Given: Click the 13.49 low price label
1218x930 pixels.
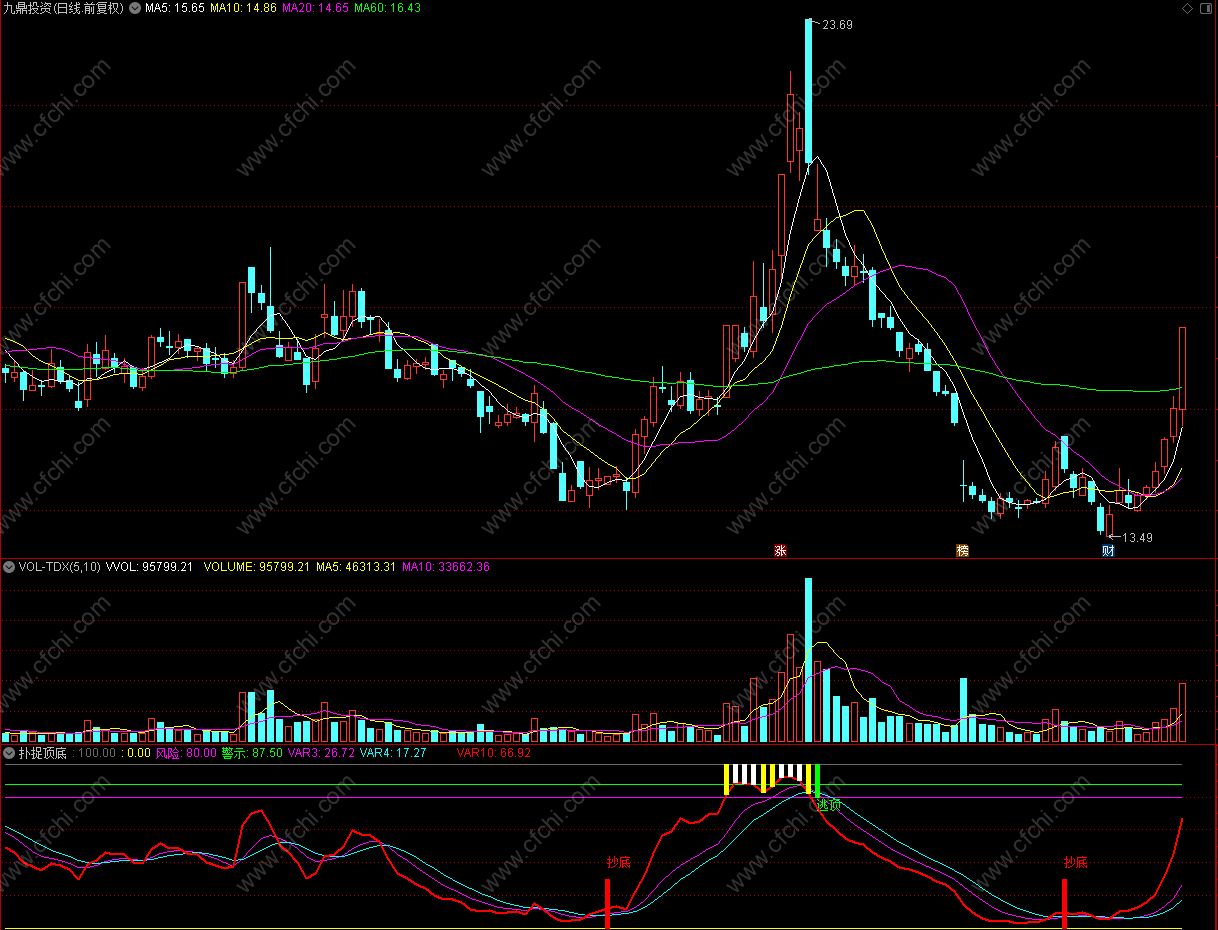Looking at the screenshot, I should (1137, 538).
